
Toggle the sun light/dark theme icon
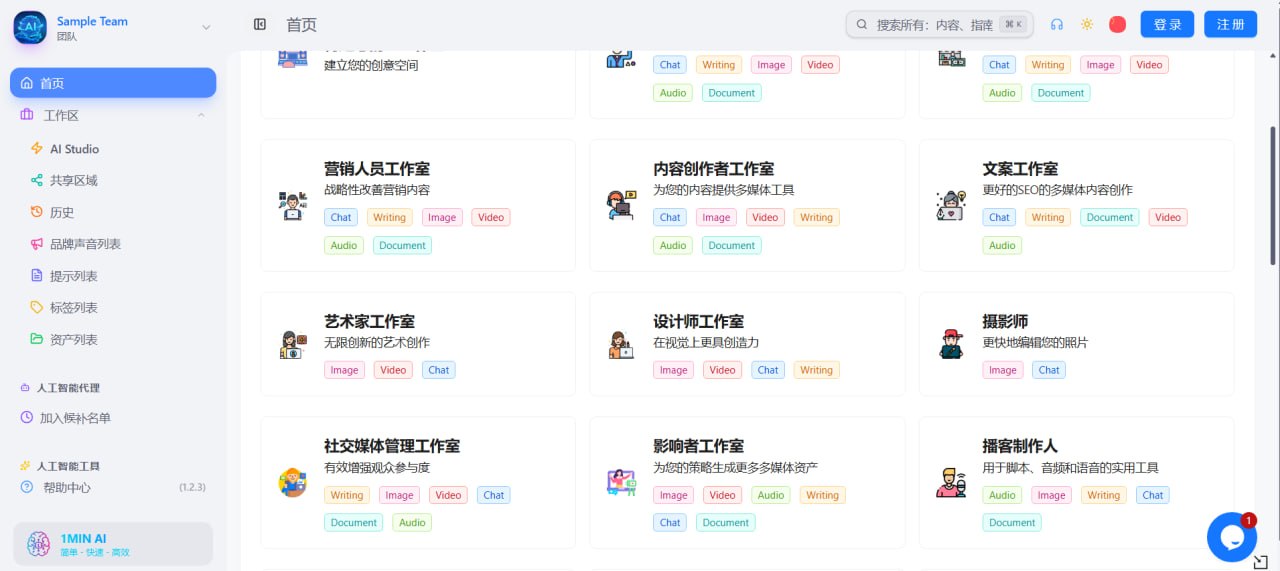click(x=1087, y=25)
